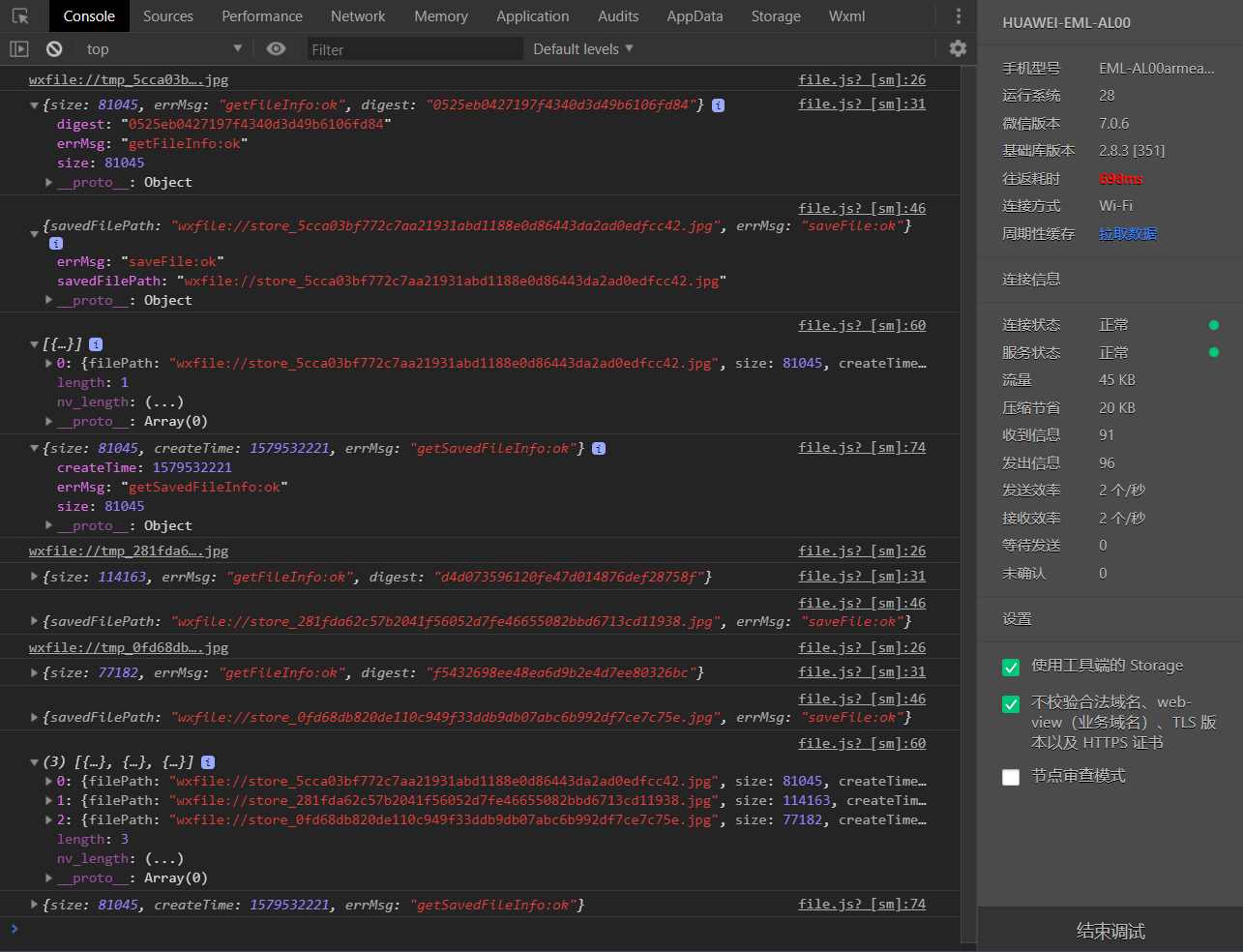Click the console vertical scrollbar
Image resolution: width=1243 pixels, height=952 pixels.
point(968,503)
